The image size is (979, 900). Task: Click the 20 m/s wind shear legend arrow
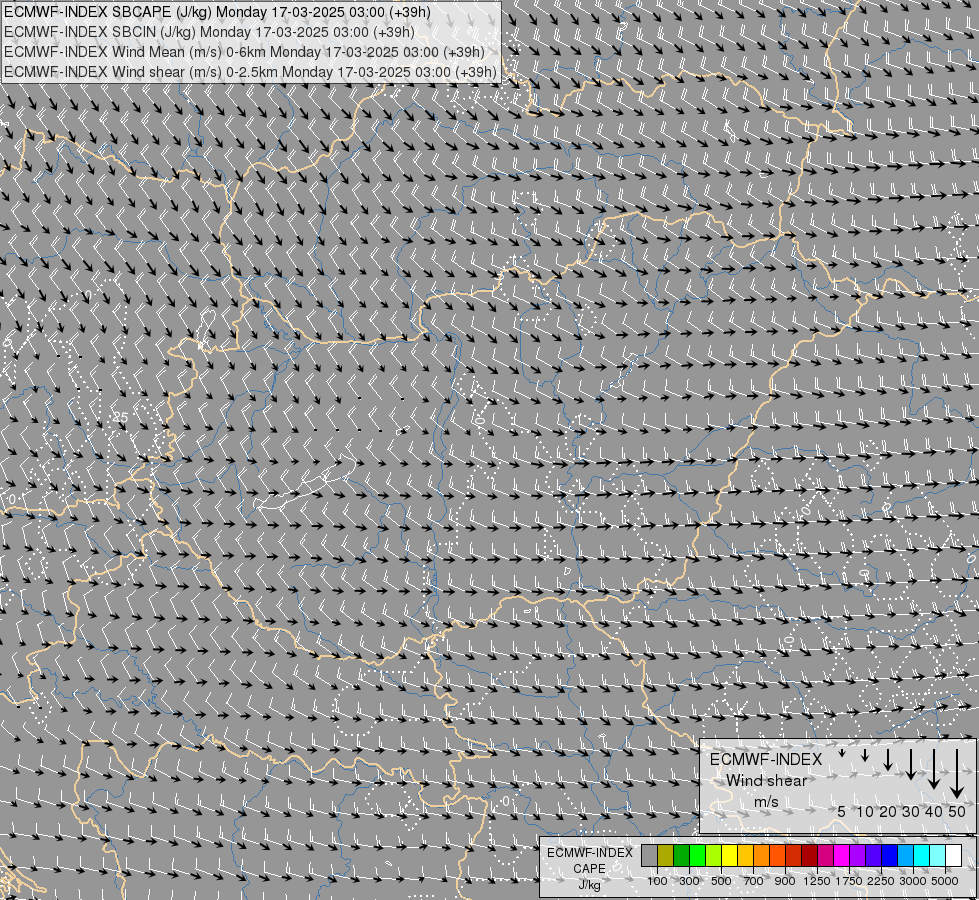tap(888, 759)
